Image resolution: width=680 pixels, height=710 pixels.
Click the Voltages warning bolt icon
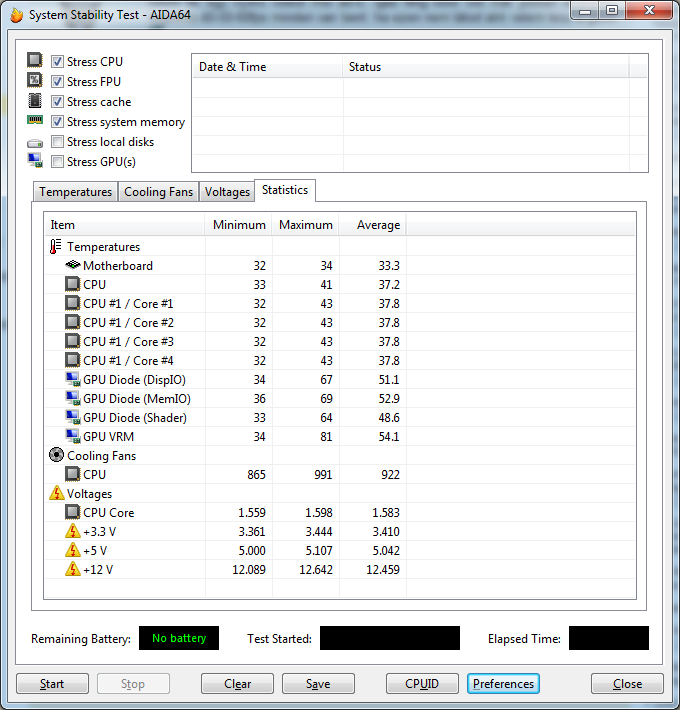coord(57,493)
